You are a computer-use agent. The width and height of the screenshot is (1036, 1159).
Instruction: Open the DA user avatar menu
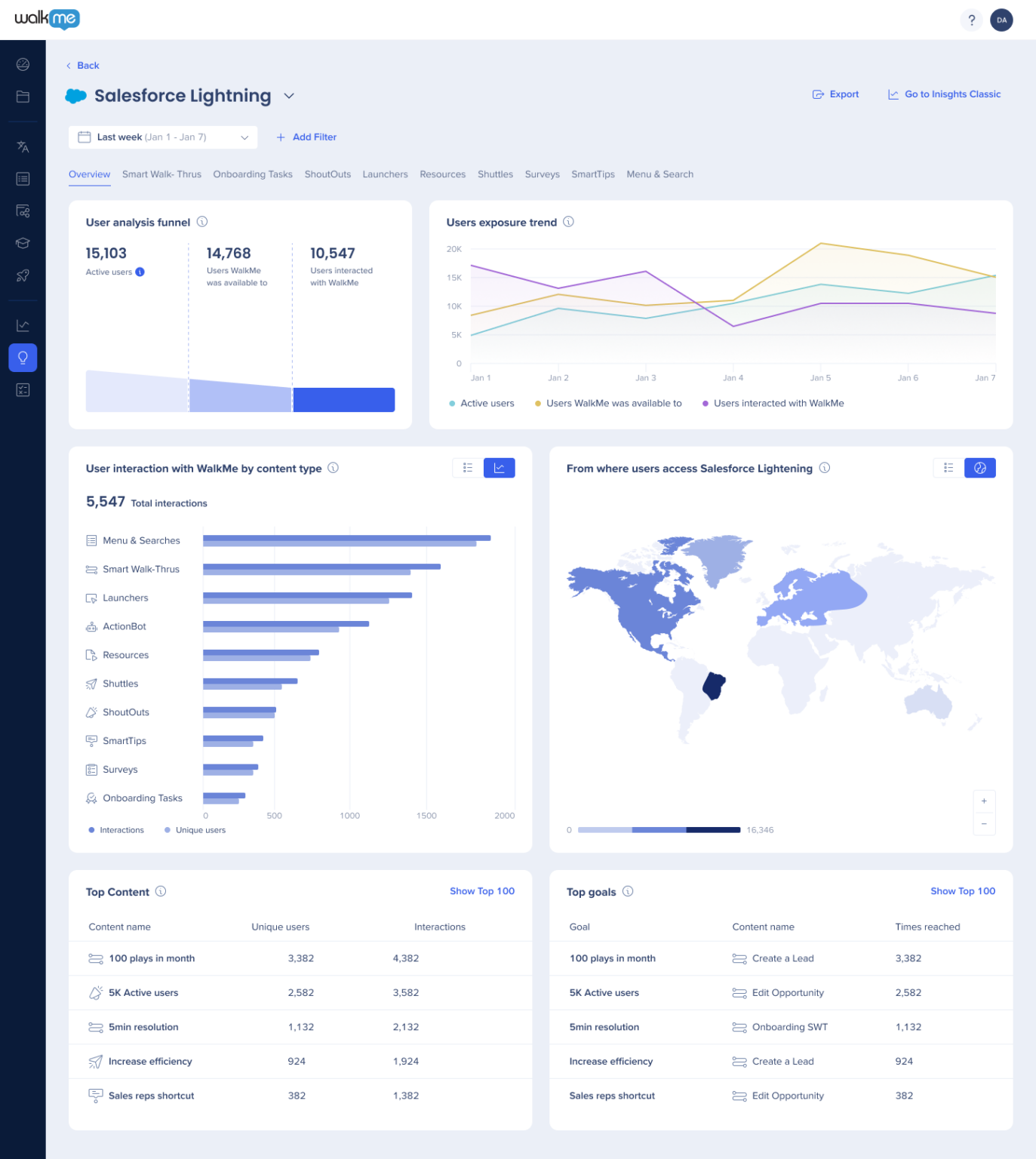[x=1001, y=20]
